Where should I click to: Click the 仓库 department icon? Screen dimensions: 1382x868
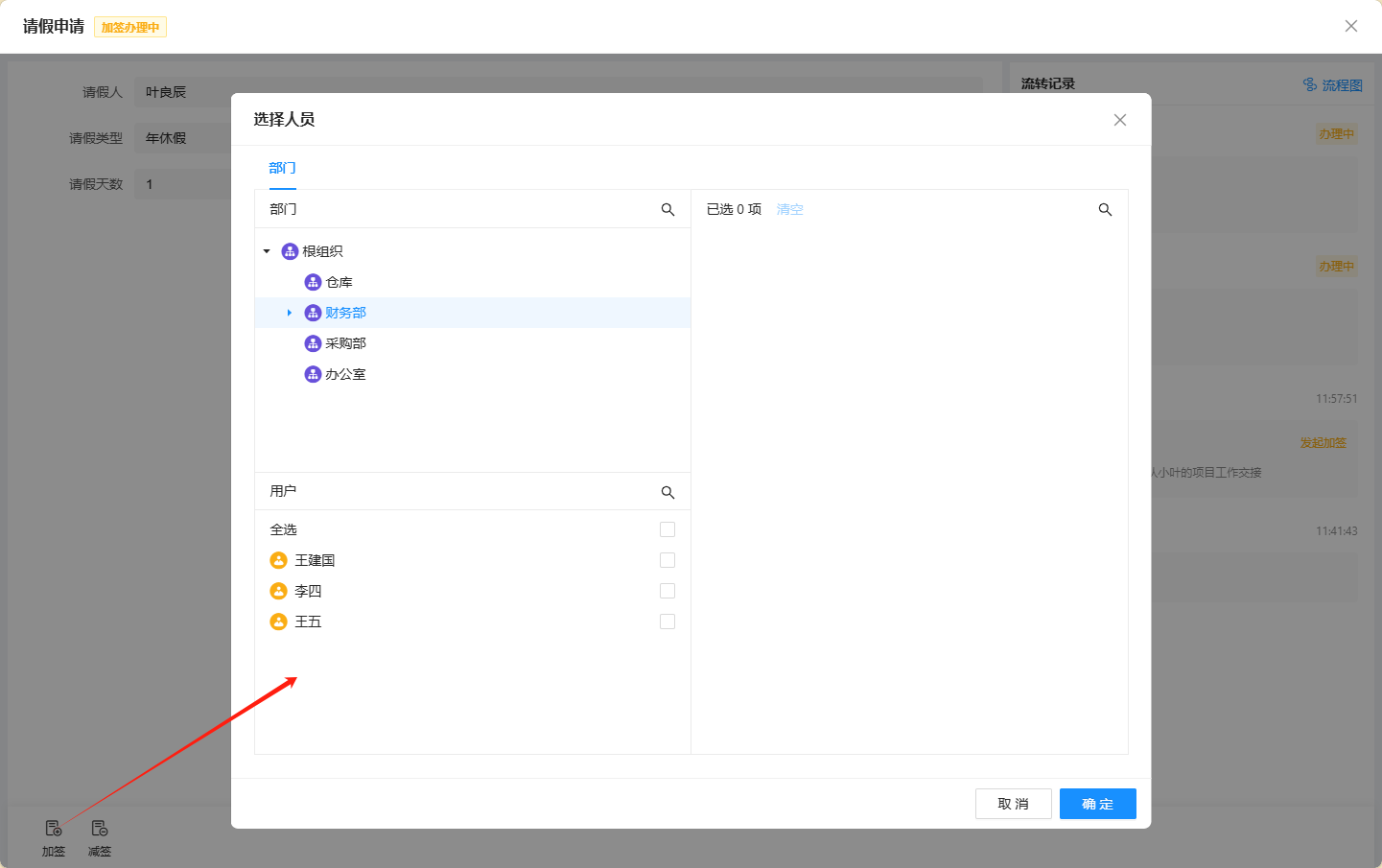point(313,282)
